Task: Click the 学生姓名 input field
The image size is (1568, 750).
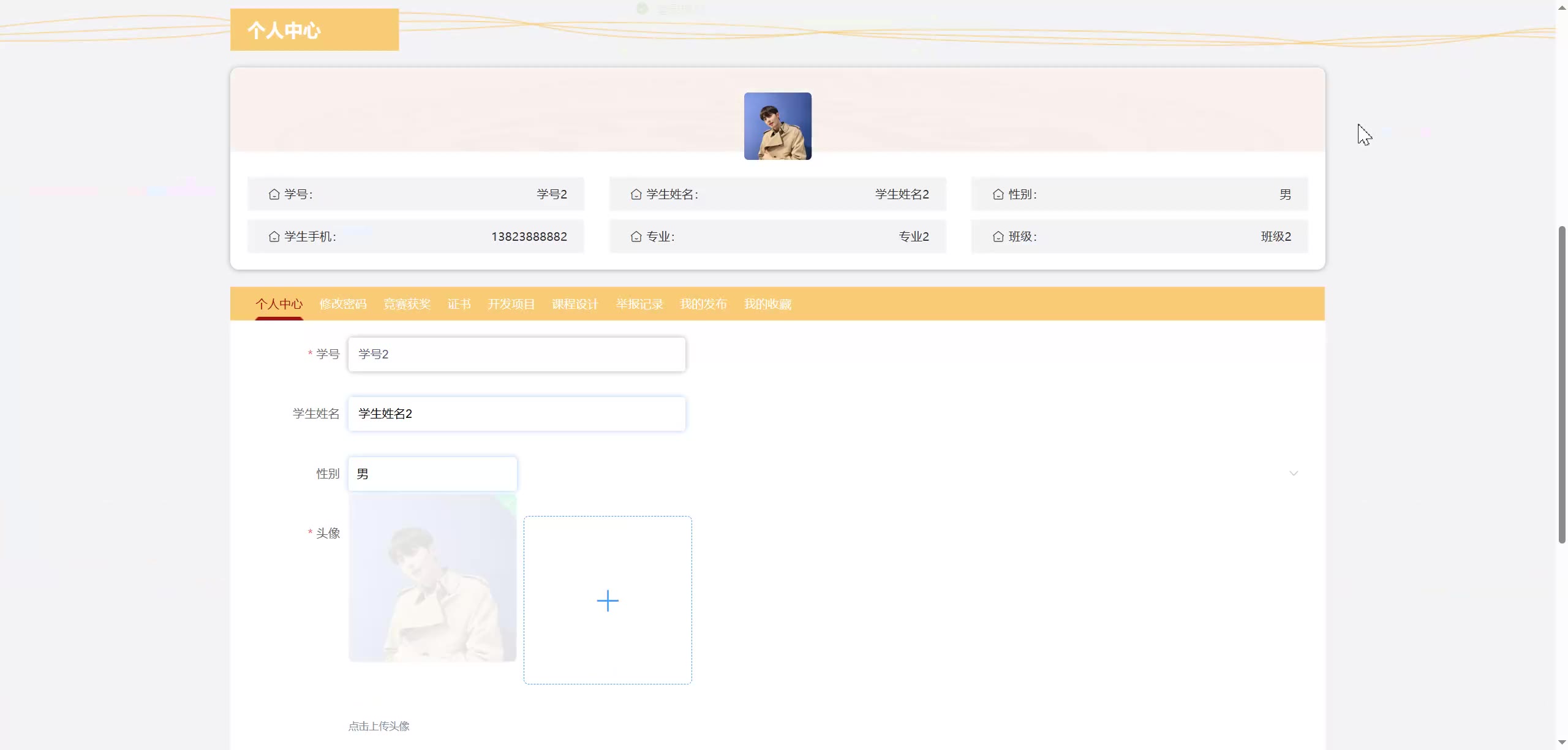Action: point(516,414)
